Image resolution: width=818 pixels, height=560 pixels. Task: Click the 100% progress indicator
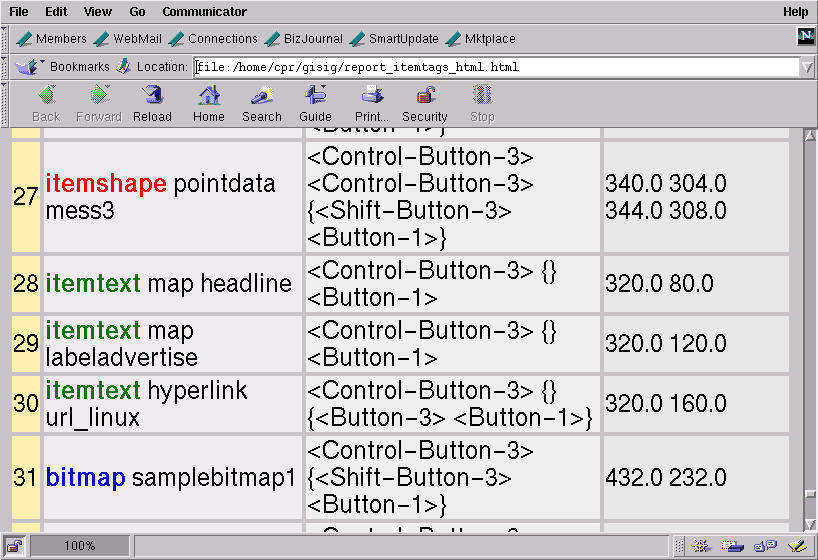click(x=79, y=546)
